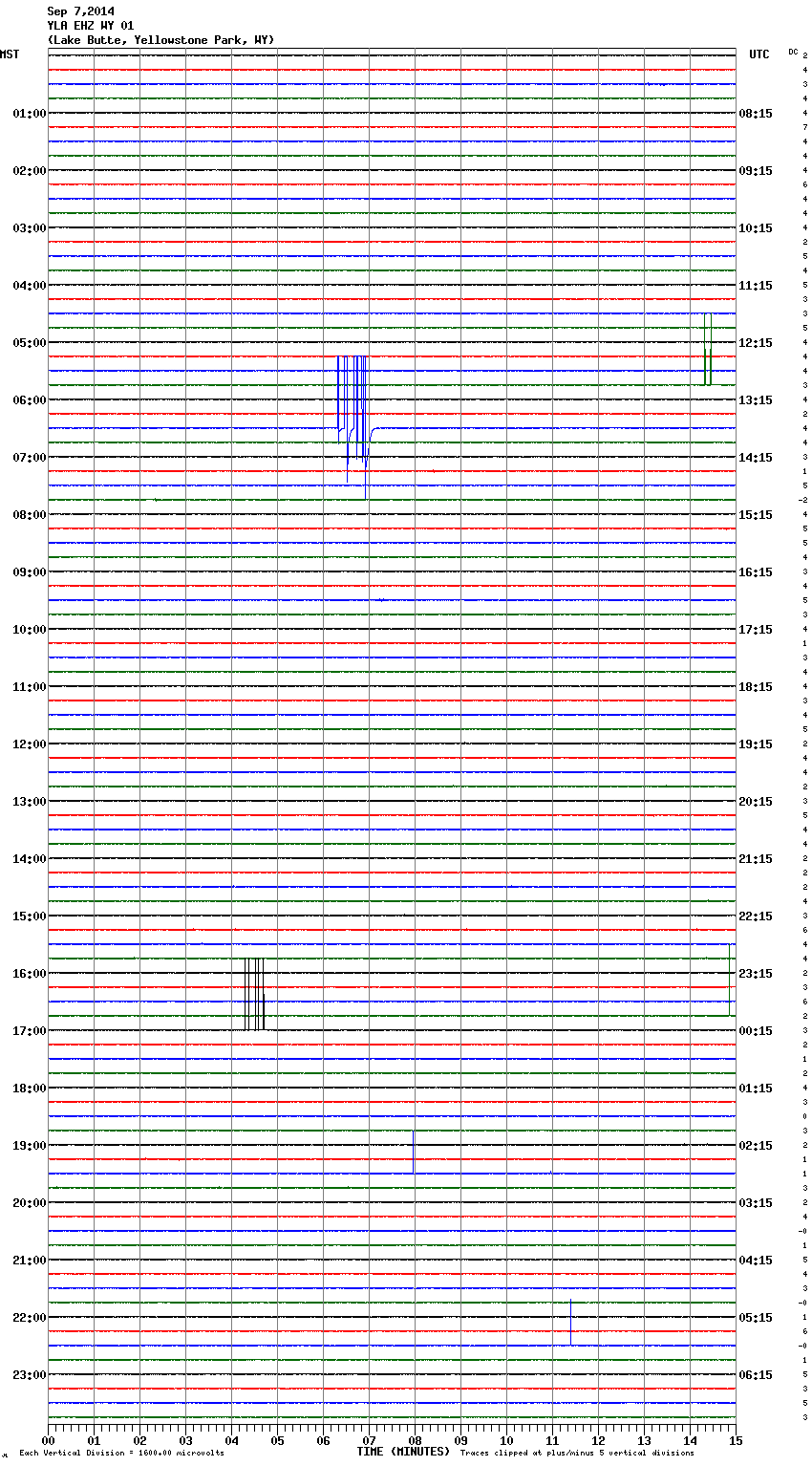This screenshot has height=1466, width=812.
Task: Select the MST row label "10:00"
Action: click(x=30, y=630)
